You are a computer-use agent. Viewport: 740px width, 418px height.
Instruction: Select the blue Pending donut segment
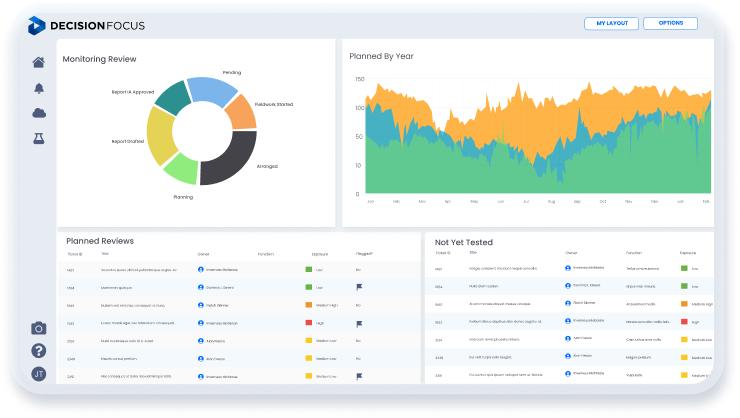coord(211,90)
